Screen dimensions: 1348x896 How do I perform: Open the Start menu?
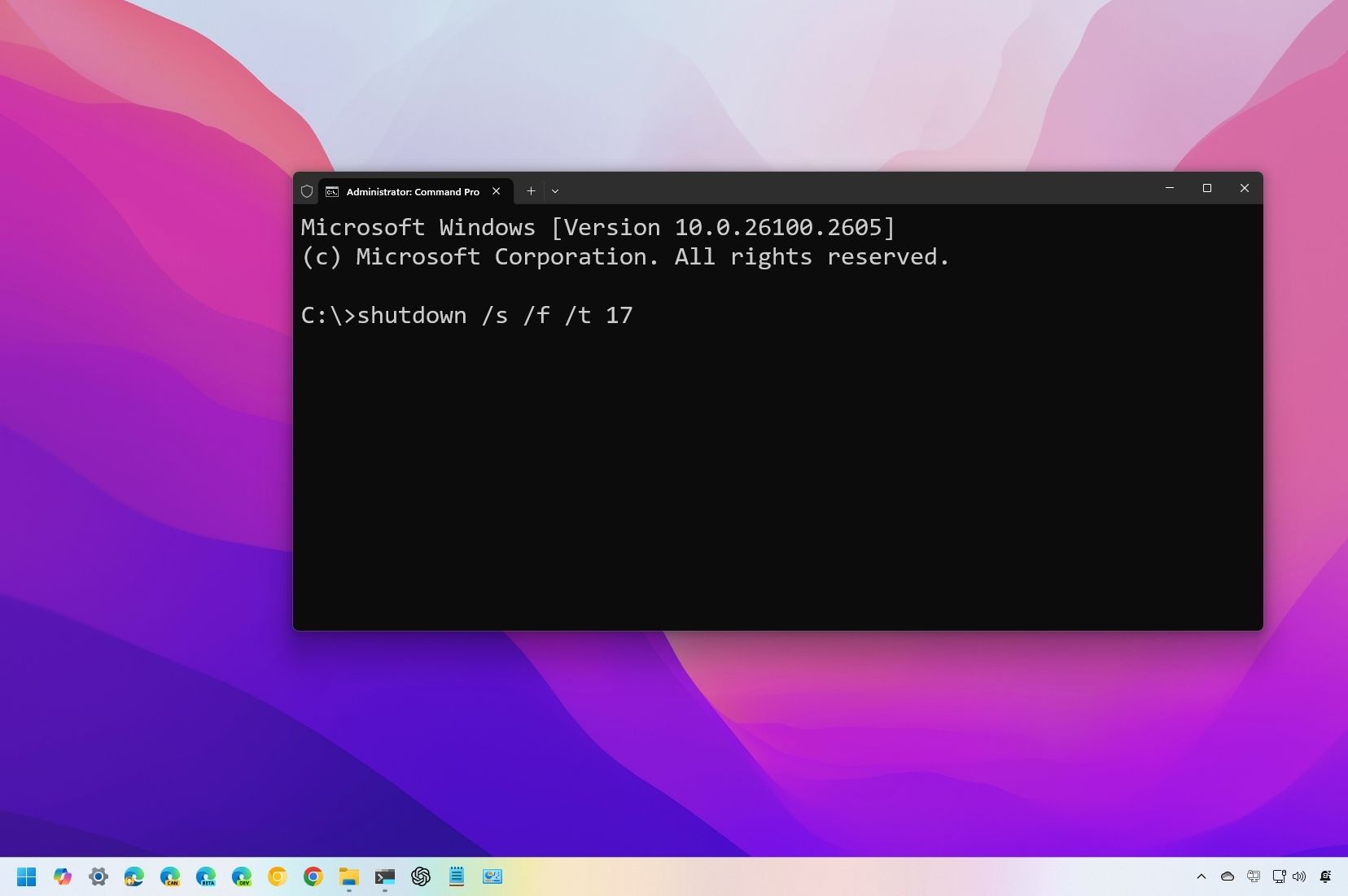click(x=25, y=876)
